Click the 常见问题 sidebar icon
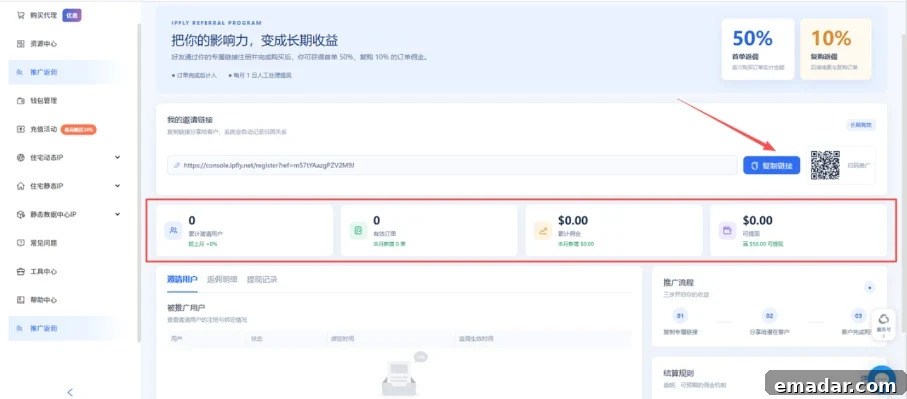 (x=20, y=243)
